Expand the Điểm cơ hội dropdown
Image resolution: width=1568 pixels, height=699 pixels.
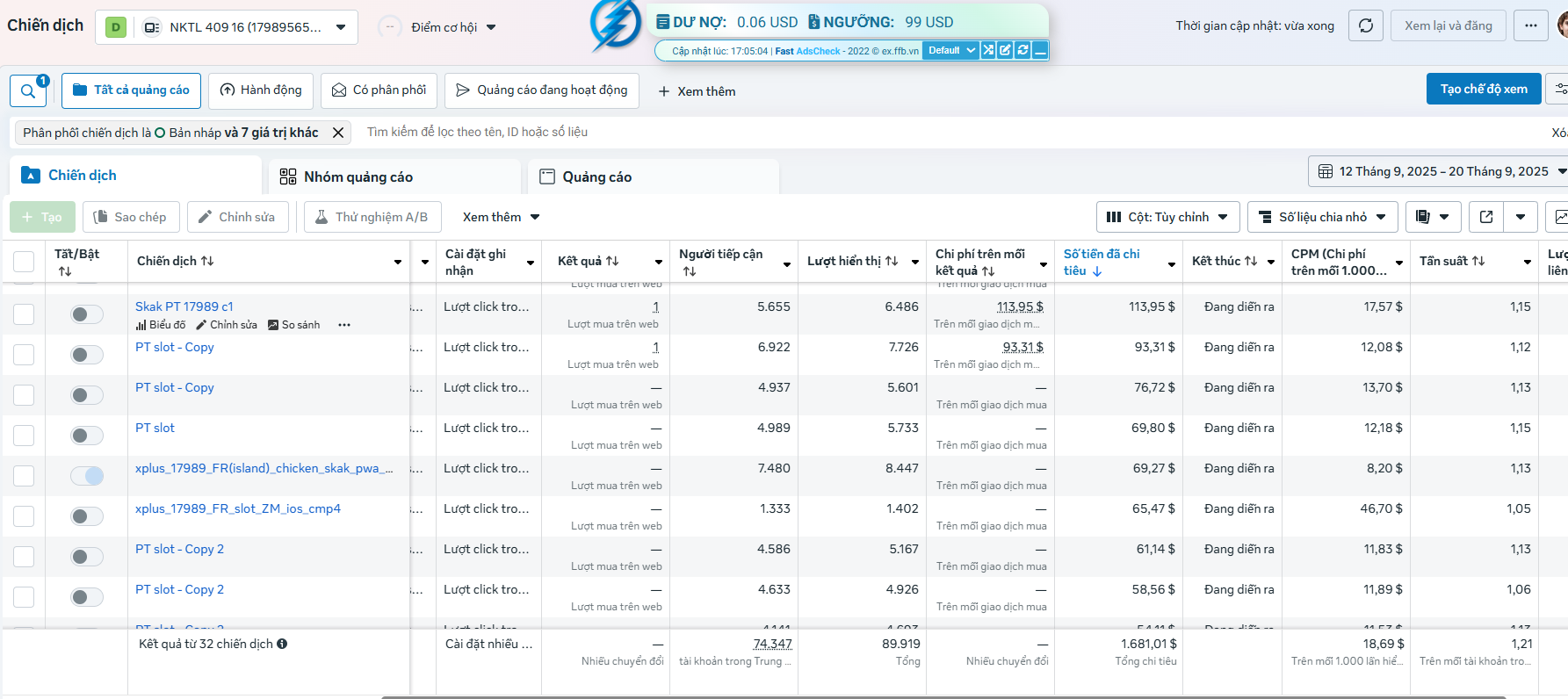(454, 27)
